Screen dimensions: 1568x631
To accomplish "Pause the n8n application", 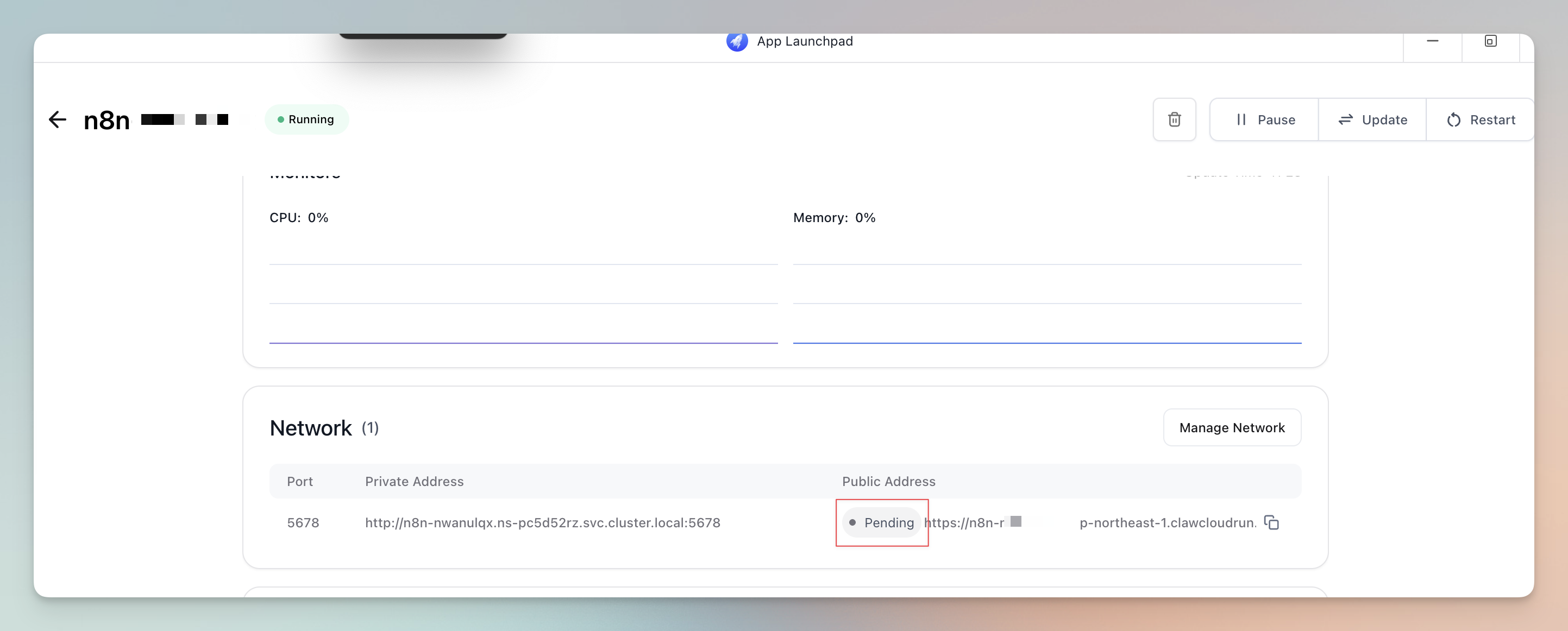I will (x=1264, y=119).
